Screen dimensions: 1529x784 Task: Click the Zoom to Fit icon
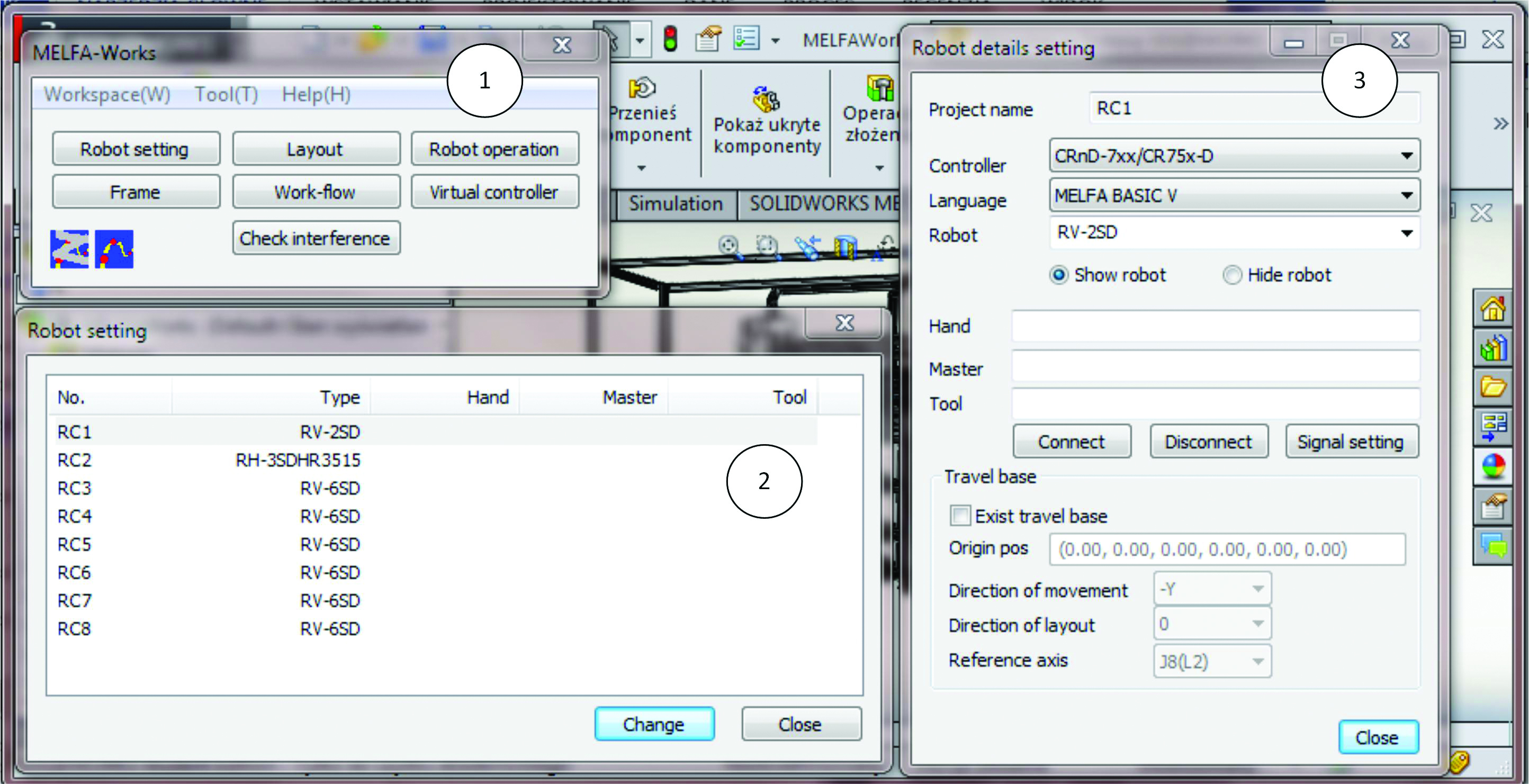[730, 246]
